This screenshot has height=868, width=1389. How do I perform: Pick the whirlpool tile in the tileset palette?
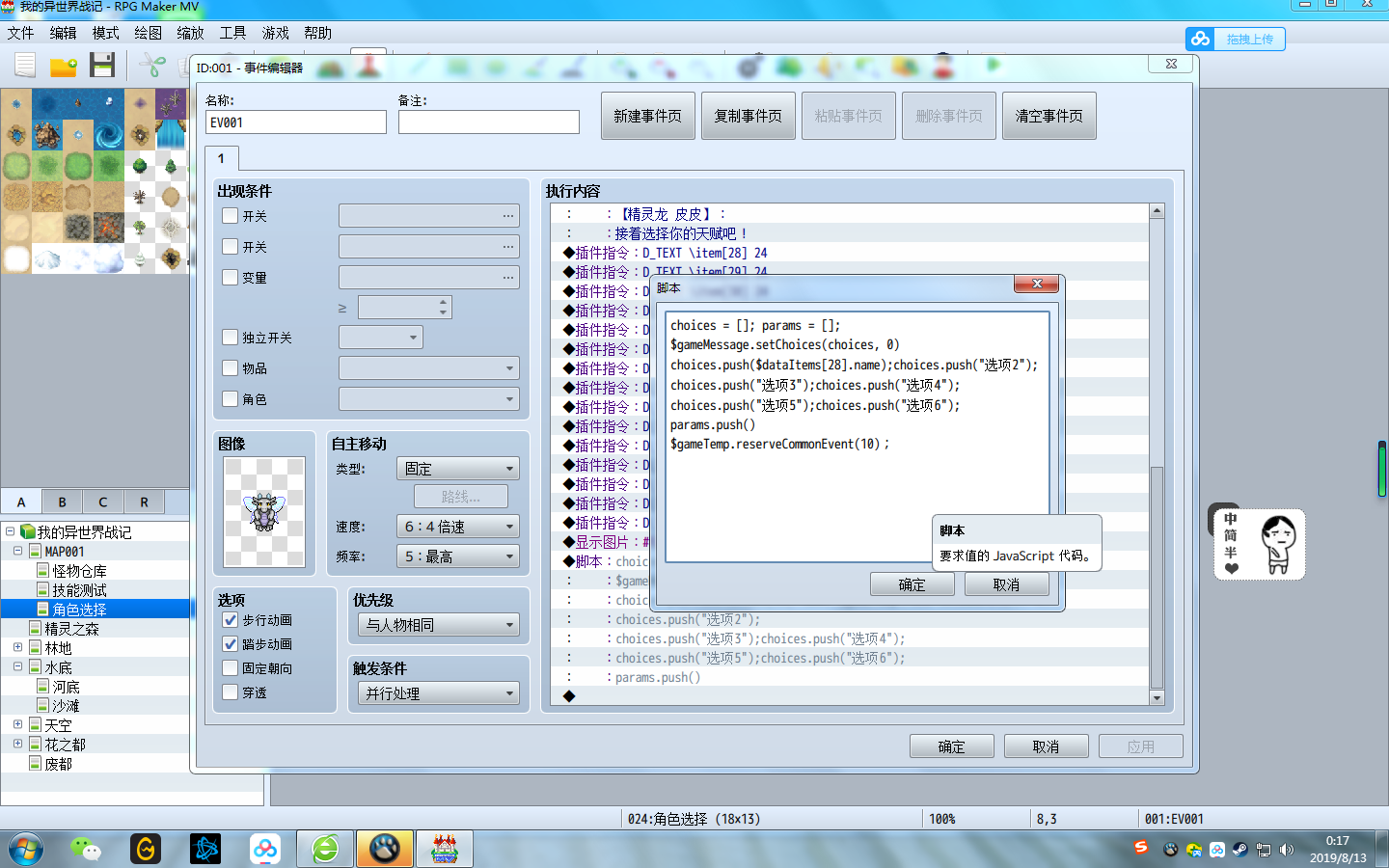(108, 134)
